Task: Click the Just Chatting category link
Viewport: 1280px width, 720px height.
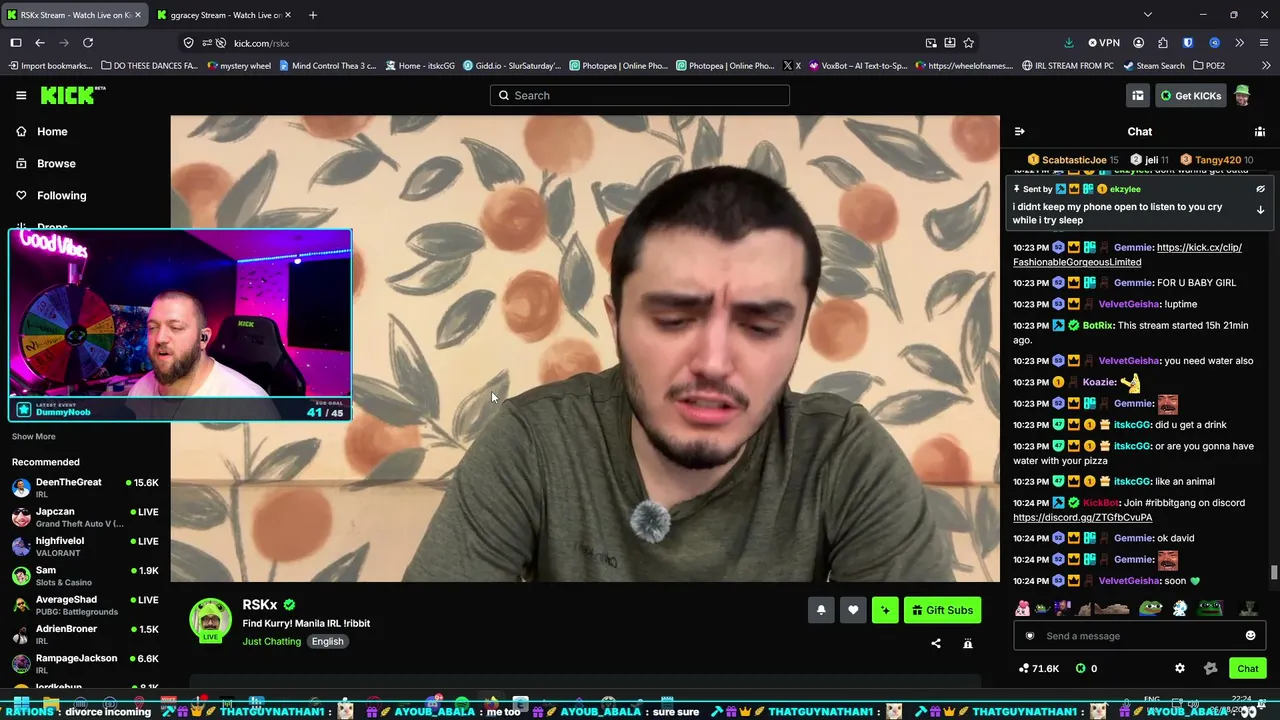Action: pyautogui.click(x=271, y=641)
